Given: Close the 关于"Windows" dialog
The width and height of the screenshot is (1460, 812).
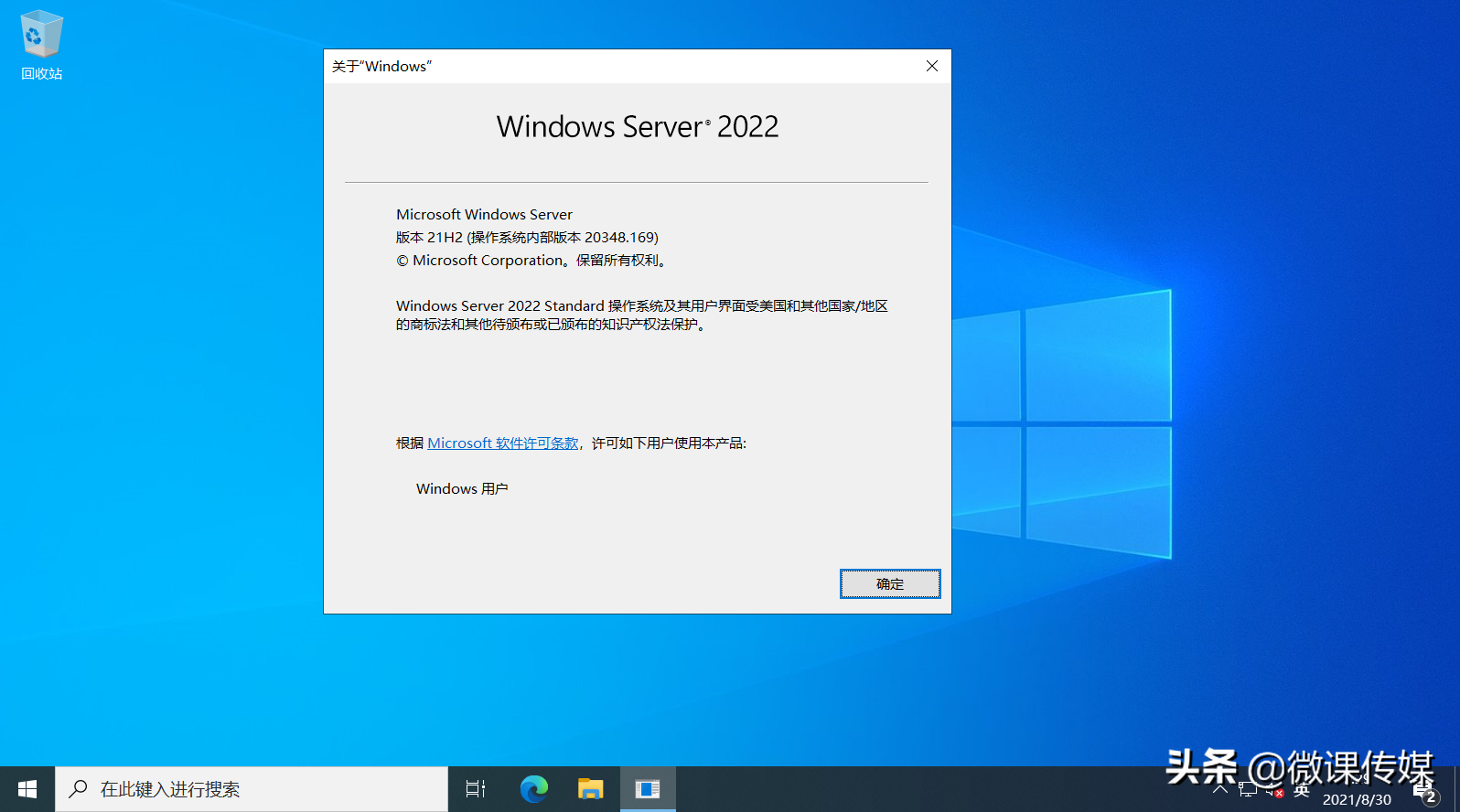Looking at the screenshot, I should pyautogui.click(x=932, y=66).
